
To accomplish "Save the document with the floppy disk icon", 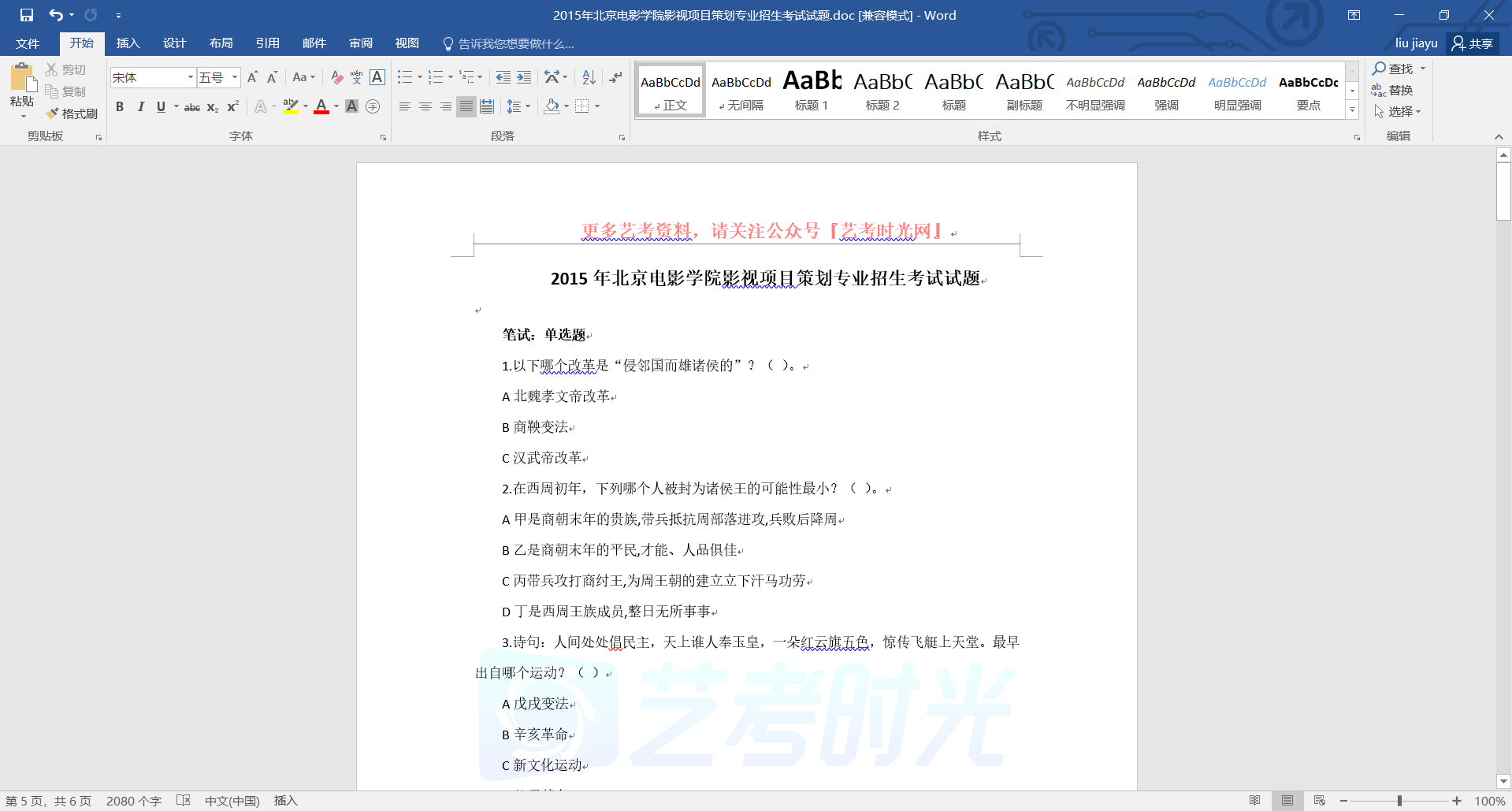I will (x=27, y=15).
